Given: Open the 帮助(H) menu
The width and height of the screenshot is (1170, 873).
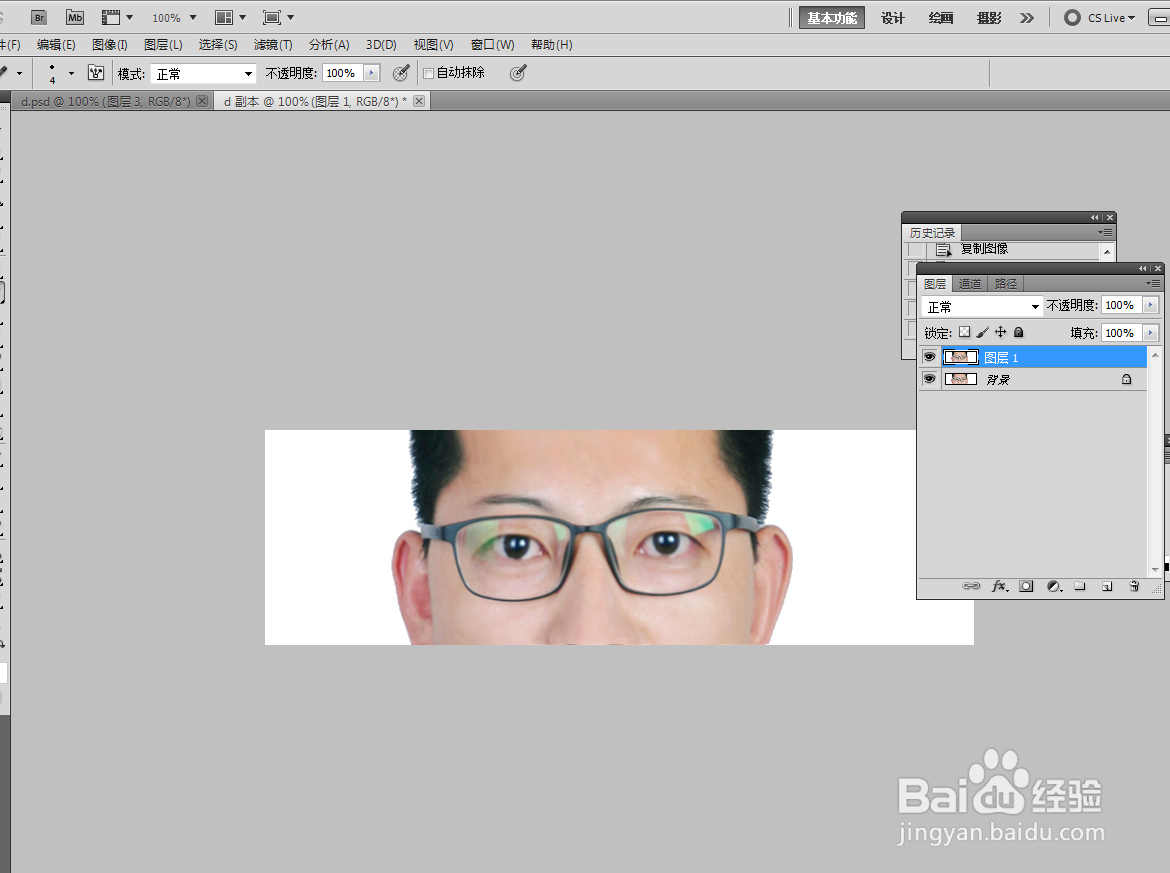Looking at the screenshot, I should click(551, 45).
